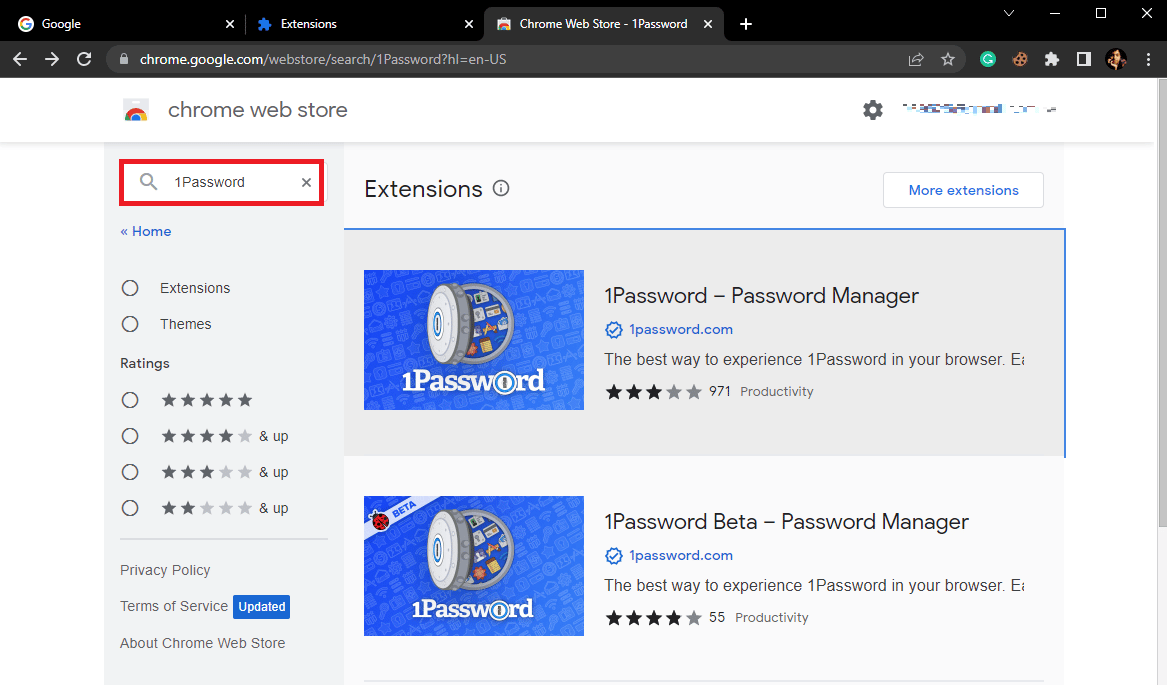The width and height of the screenshot is (1167, 685).
Task: Click the search magnifier icon
Action: point(149,182)
